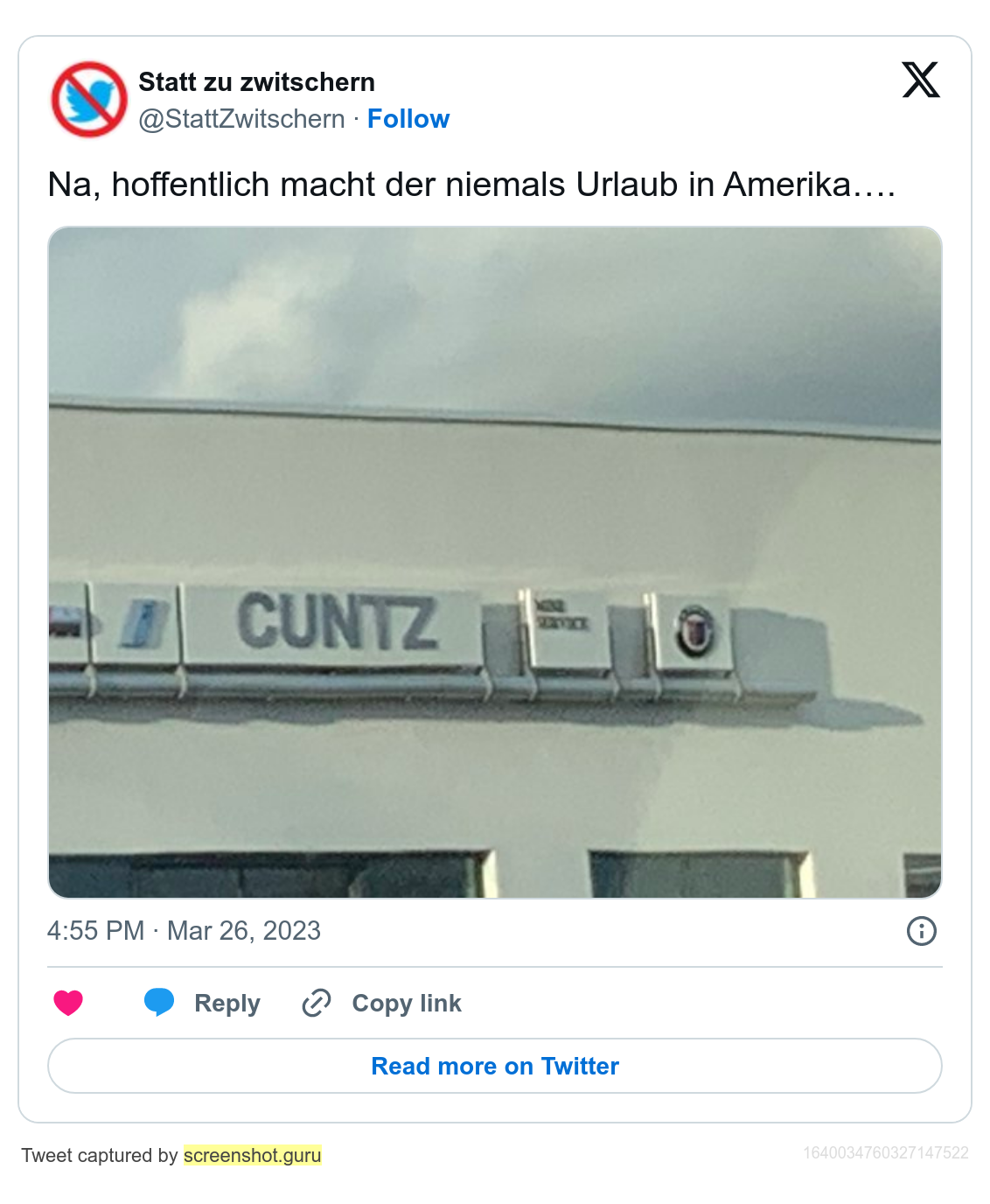Click the "Reply" text label
The image size is (990, 1204).
coord(227,1003)
